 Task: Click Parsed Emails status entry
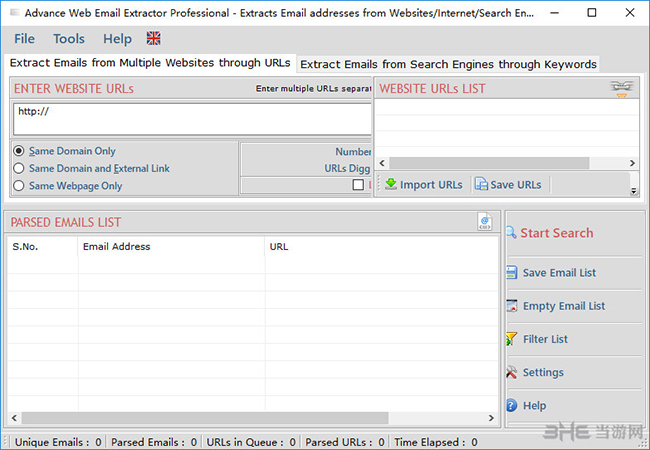click(154, 442)
